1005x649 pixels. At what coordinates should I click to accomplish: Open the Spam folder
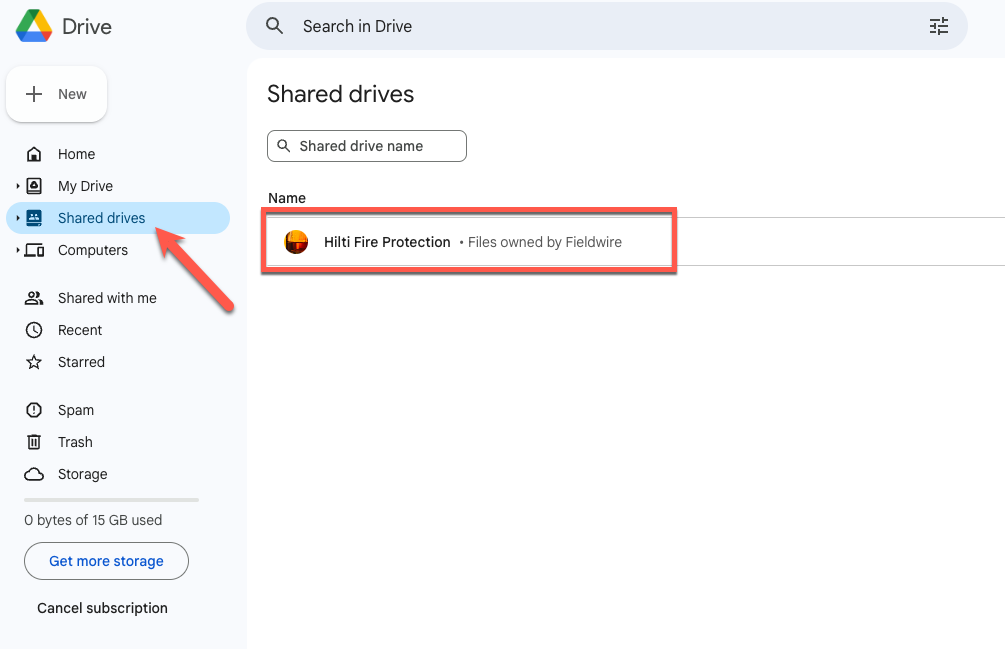pos(118,410)
